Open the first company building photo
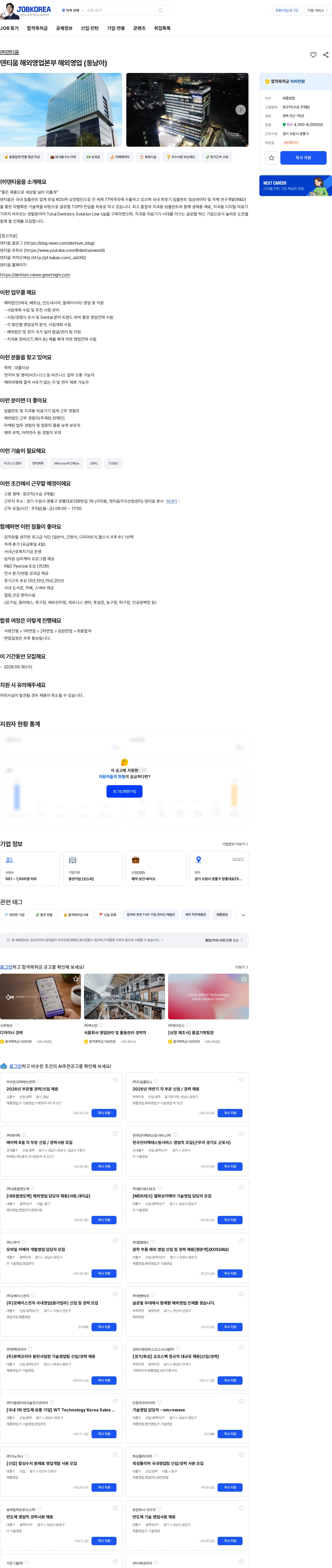This screenshot has width=332, height=1568. click(61, 110)
